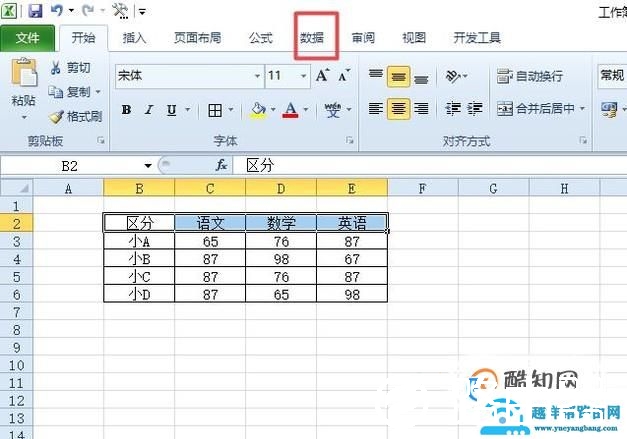Increase indent in alignment group

pyautogui.click(x=475, y=108)
